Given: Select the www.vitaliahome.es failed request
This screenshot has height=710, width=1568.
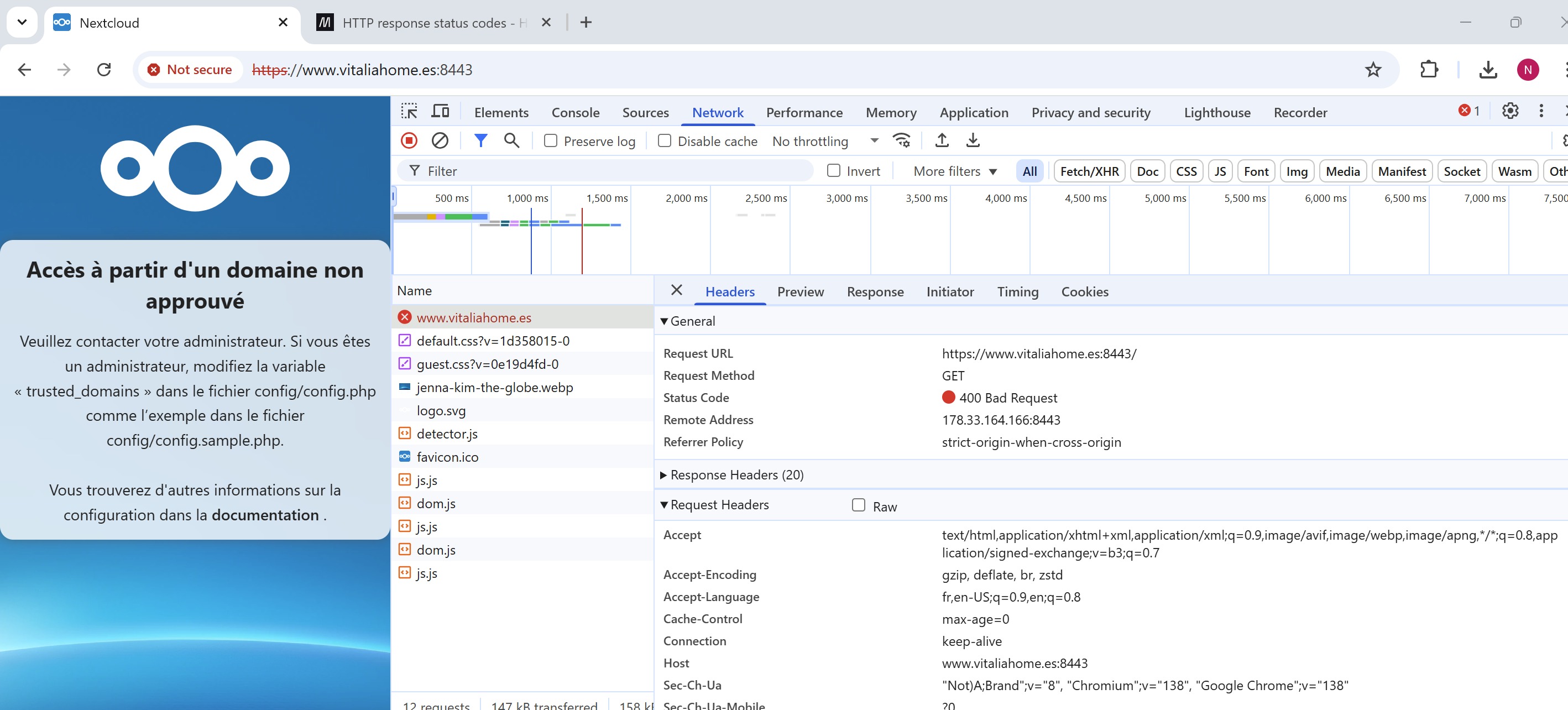Looking at the screenshot, I should pyautogui.click(x=522, y=317).
